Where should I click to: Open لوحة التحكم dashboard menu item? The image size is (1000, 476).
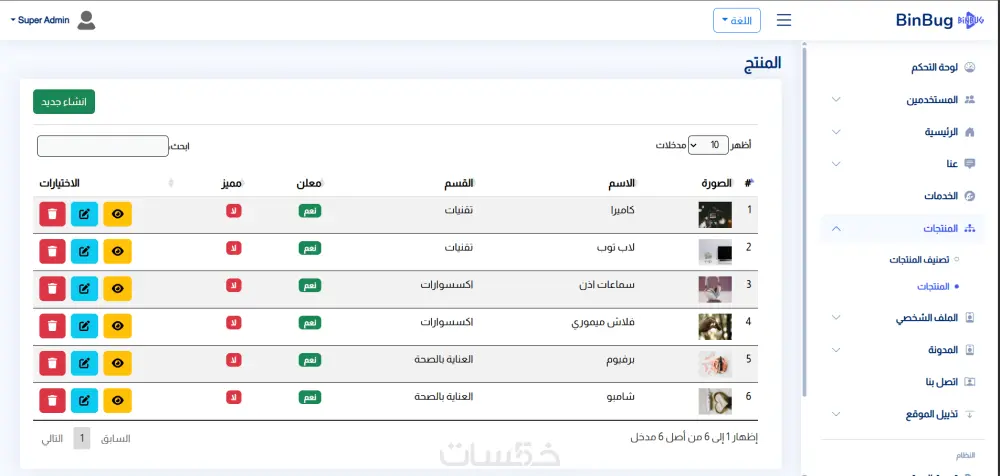point(902,68)
